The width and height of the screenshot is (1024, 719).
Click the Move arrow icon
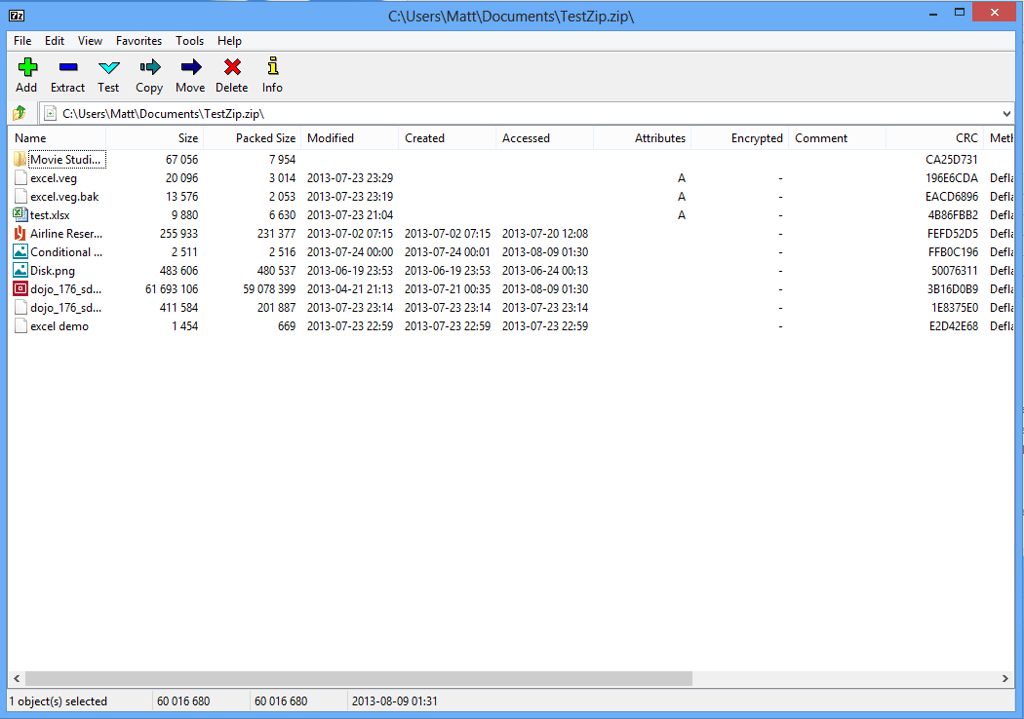point(191,67)
